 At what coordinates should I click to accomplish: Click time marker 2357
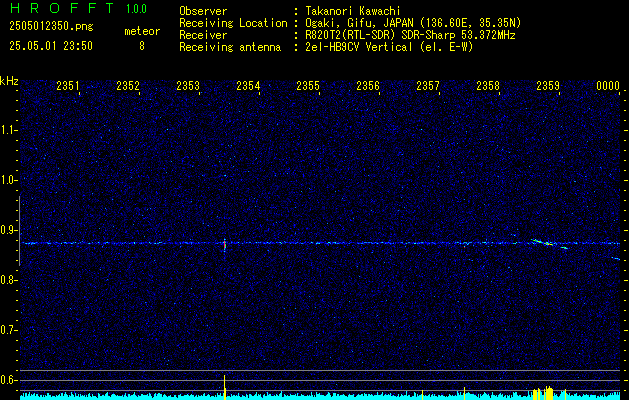[428, 85]
